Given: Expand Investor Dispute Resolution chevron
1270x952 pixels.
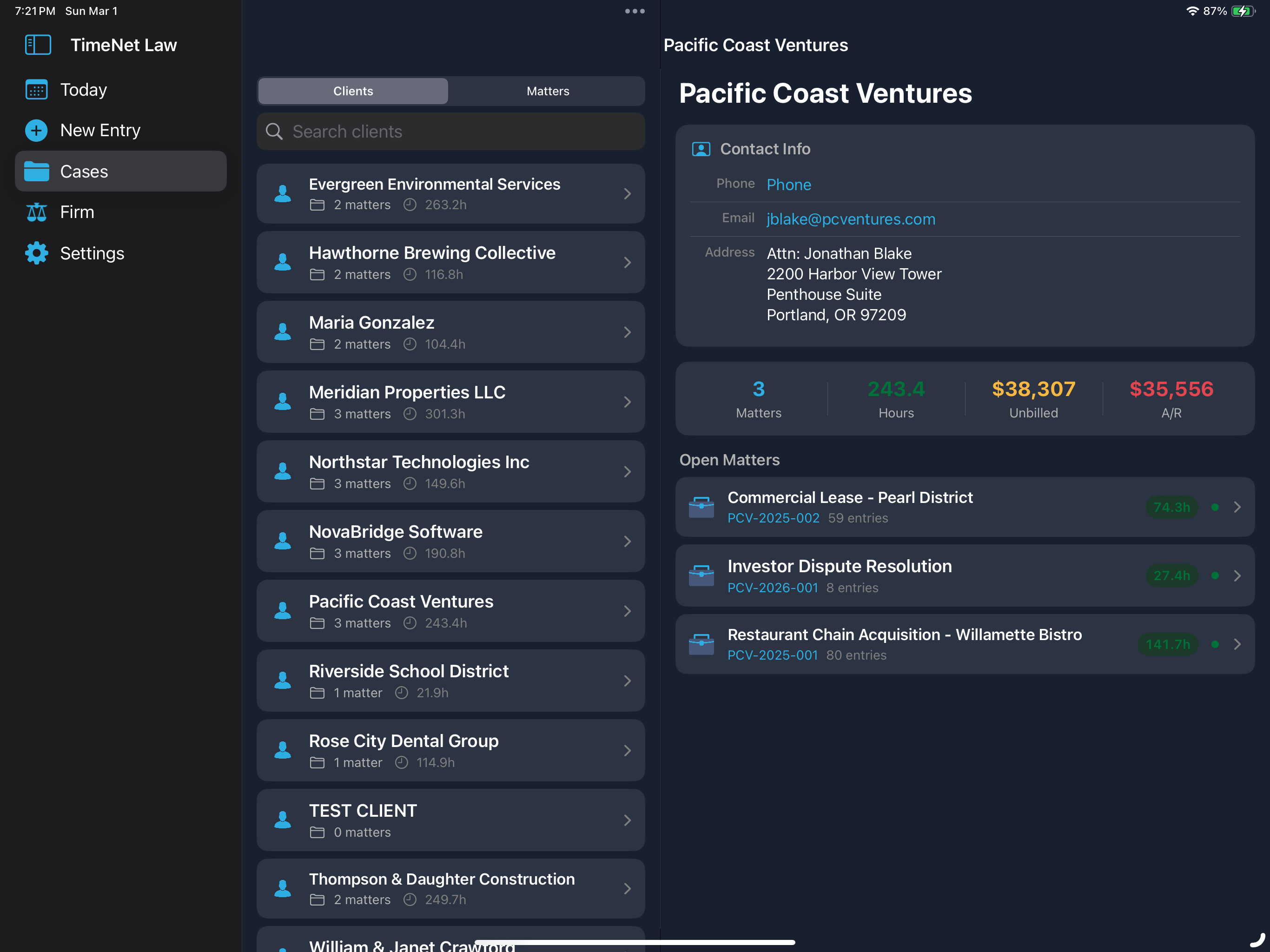Looking at the screenshot, I should tap(1237, 575).
